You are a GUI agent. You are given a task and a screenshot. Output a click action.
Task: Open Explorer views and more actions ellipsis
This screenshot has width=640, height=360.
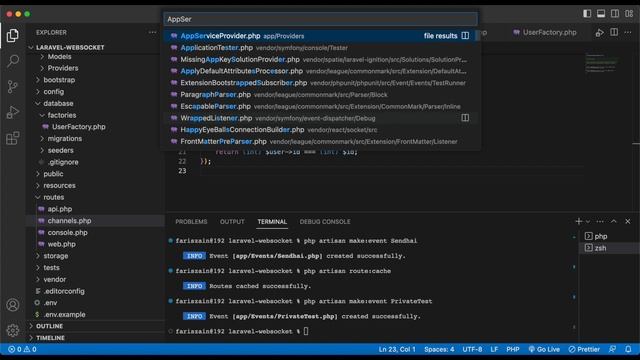click(152, 32)
